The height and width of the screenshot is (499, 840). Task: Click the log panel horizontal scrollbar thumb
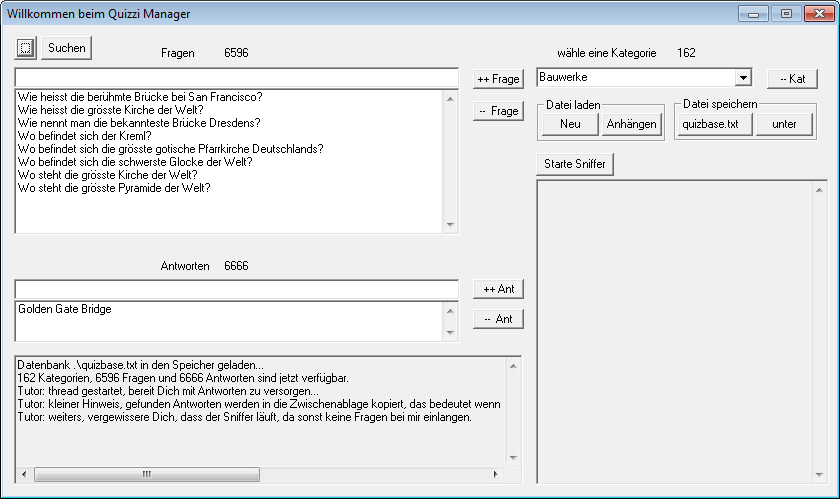pos(146,474)
